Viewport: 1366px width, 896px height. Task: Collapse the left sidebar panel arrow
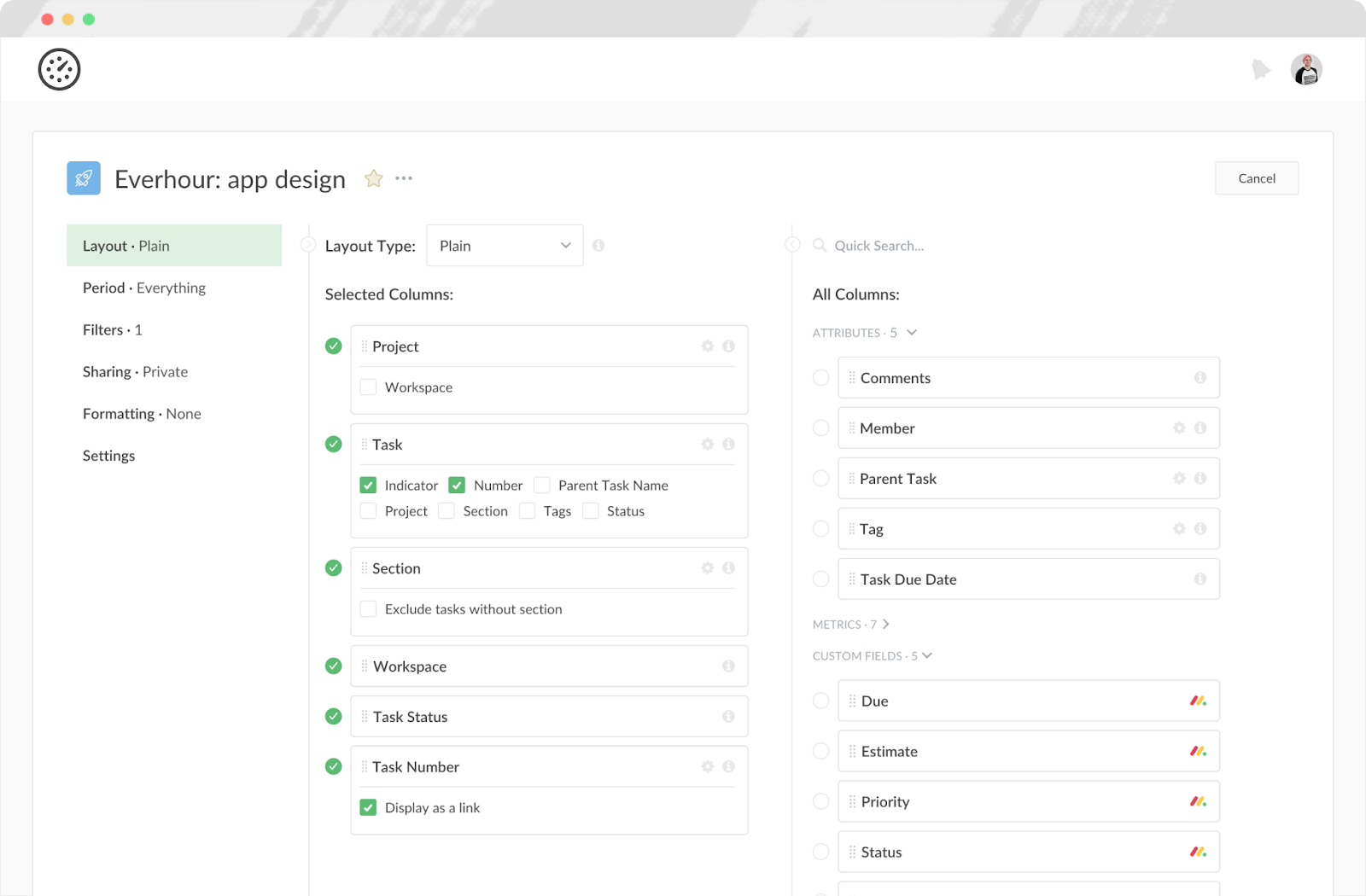pyautogui.click(x=308, y=245)
